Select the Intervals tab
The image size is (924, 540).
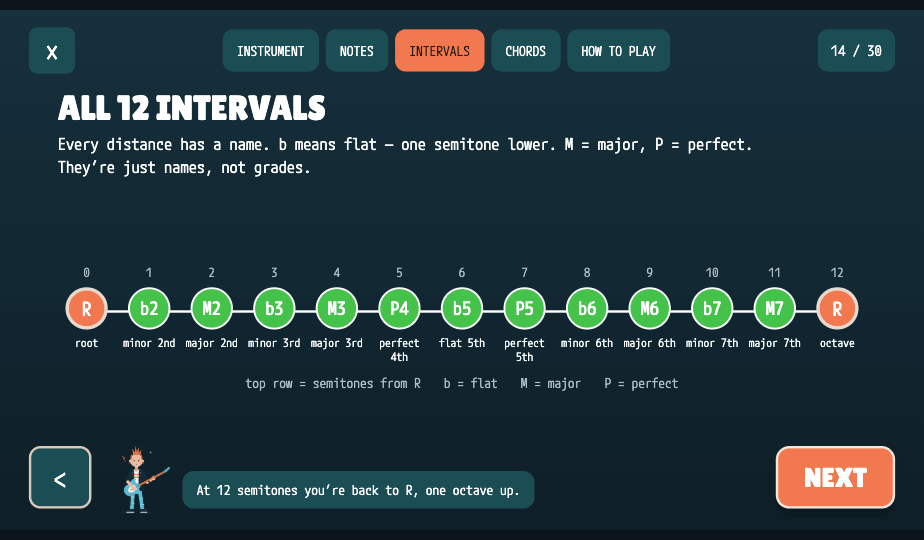[440, 51]
